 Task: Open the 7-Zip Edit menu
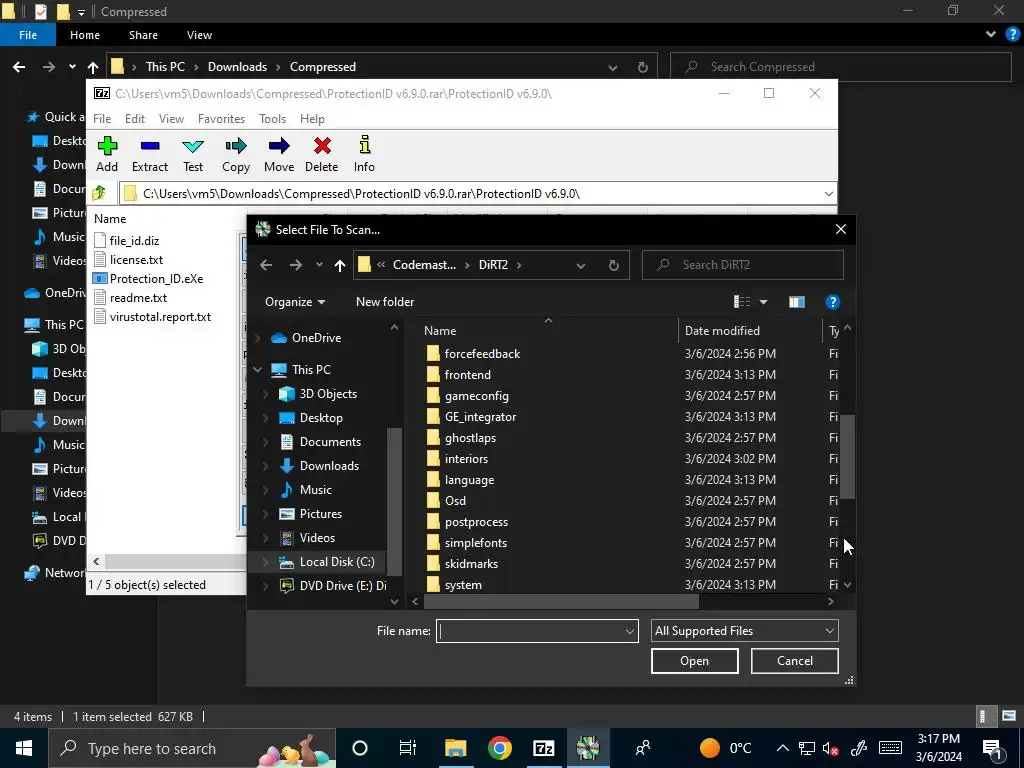coord(135,119)
